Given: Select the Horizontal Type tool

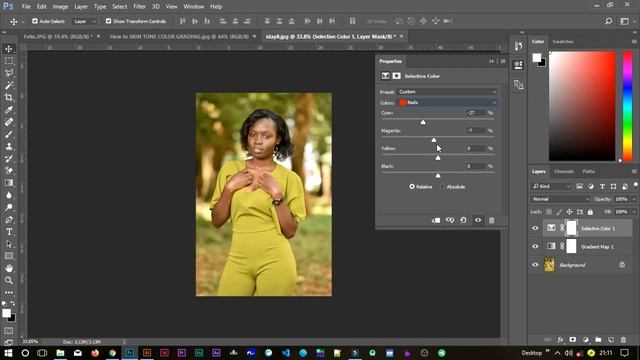Looking at the screenshot, I should click(9, 232).
